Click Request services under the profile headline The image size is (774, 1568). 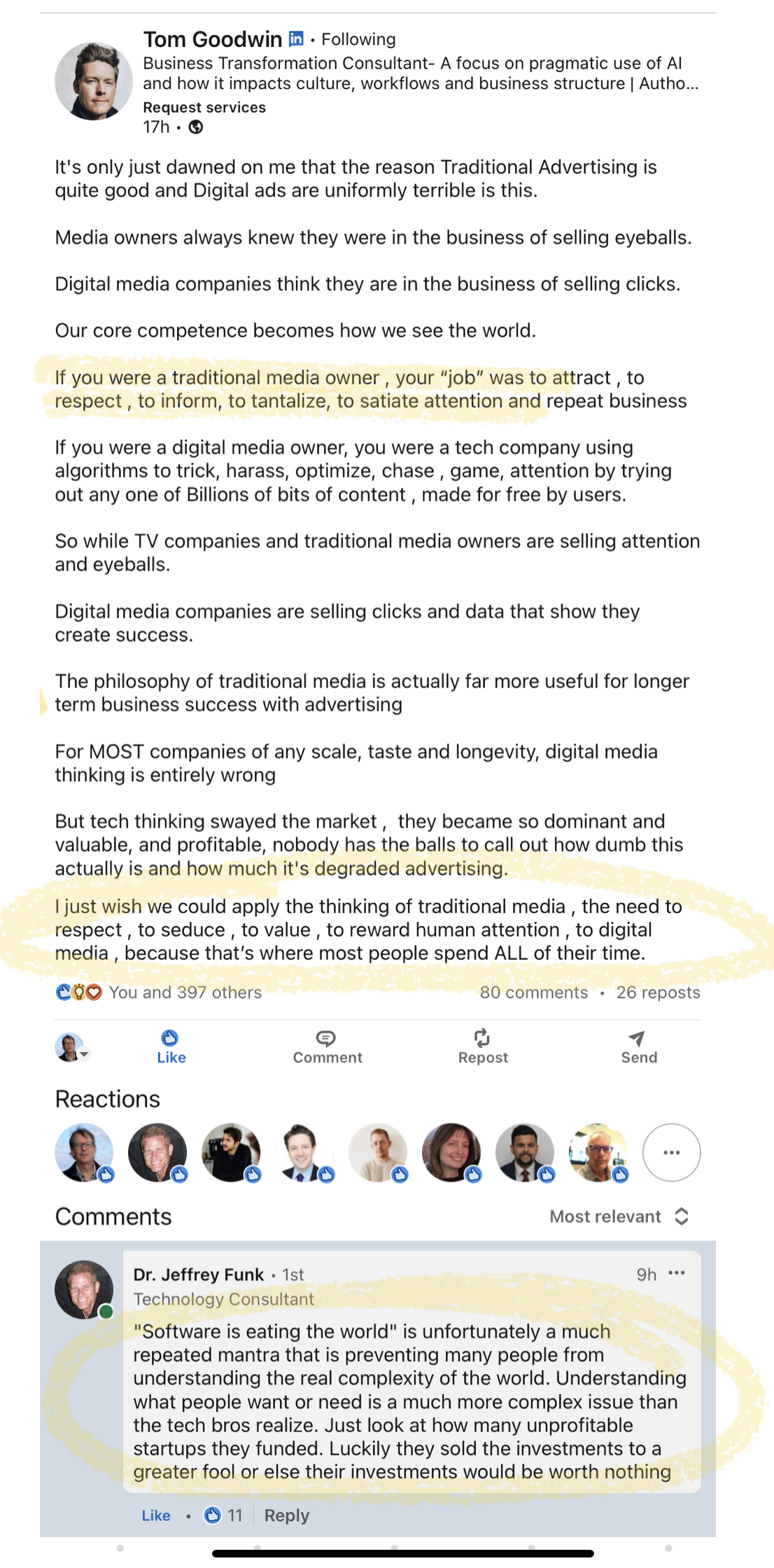(204, 107)
